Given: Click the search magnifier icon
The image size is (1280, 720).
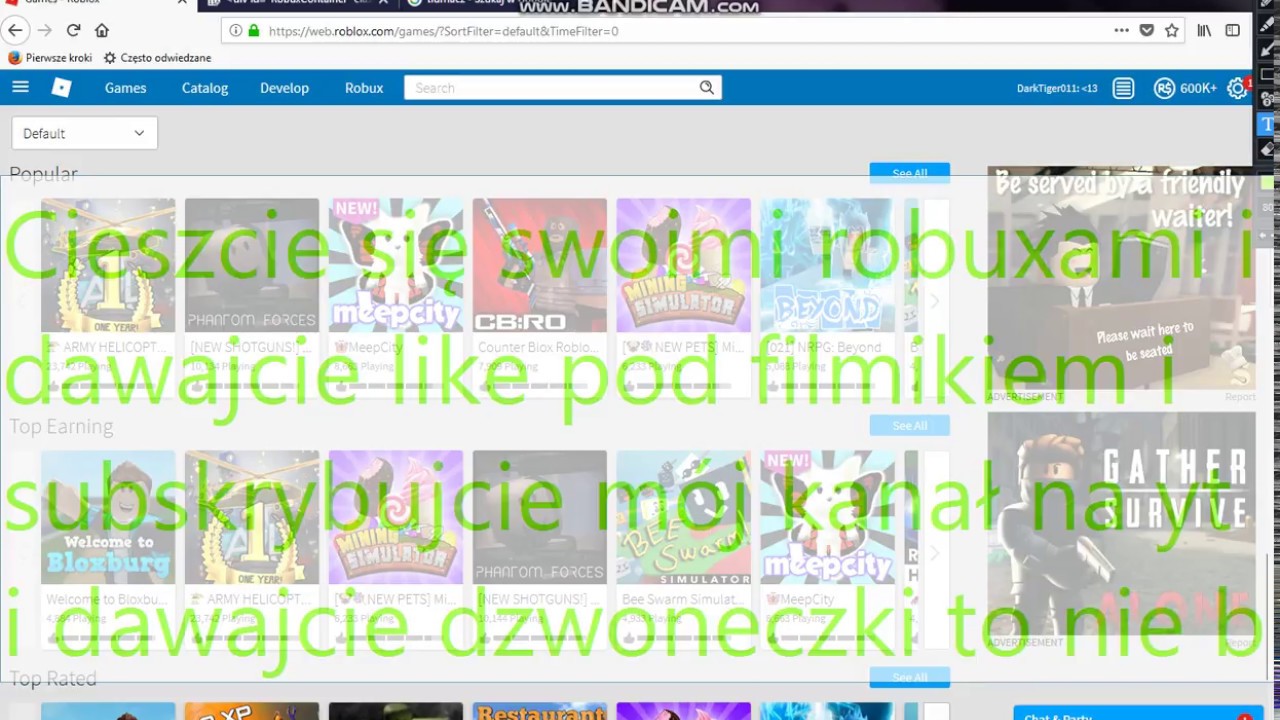Looking at the screenshot, I should pyautogui.click(x=706, y=88).
